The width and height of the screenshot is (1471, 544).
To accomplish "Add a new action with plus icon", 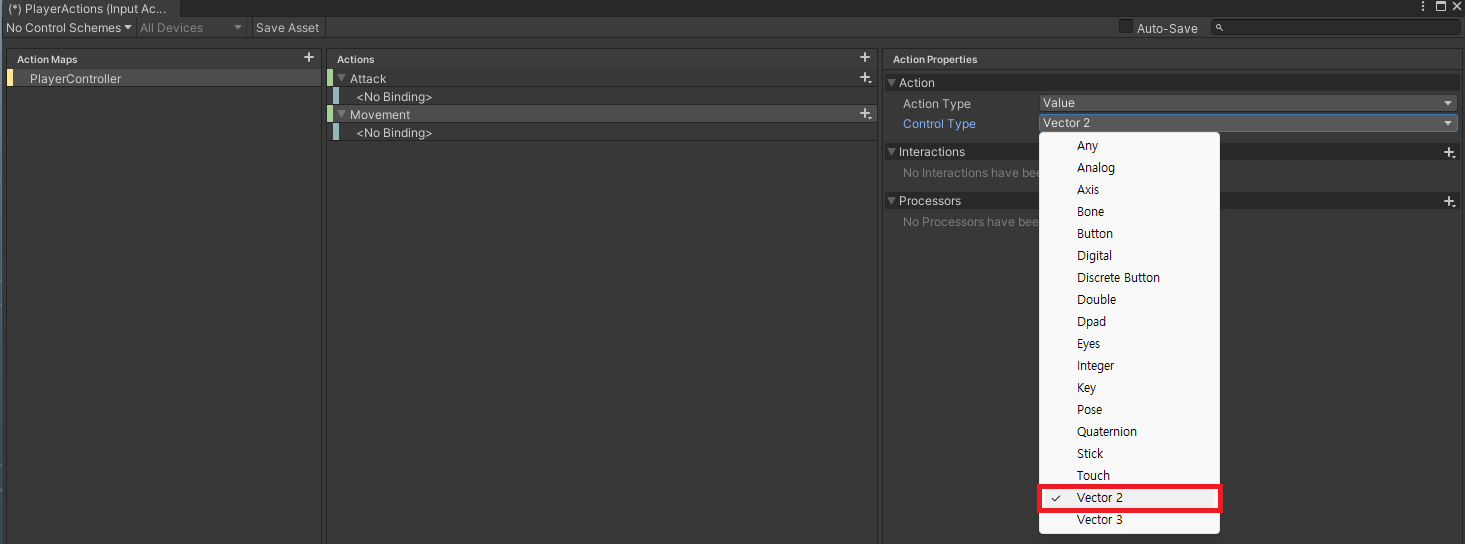I will point(865,58).
